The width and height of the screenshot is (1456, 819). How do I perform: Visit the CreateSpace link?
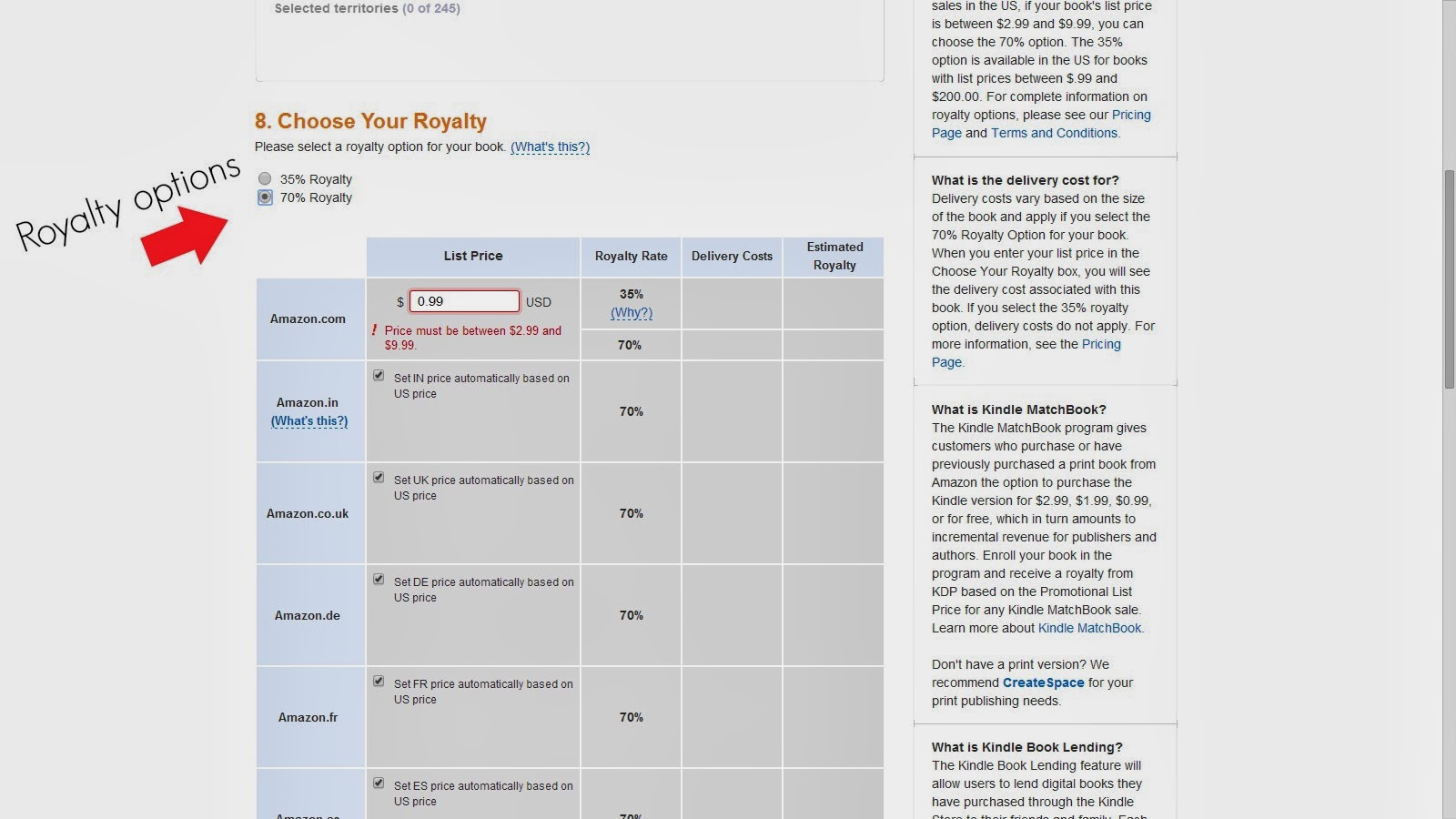coord(1044,682)
